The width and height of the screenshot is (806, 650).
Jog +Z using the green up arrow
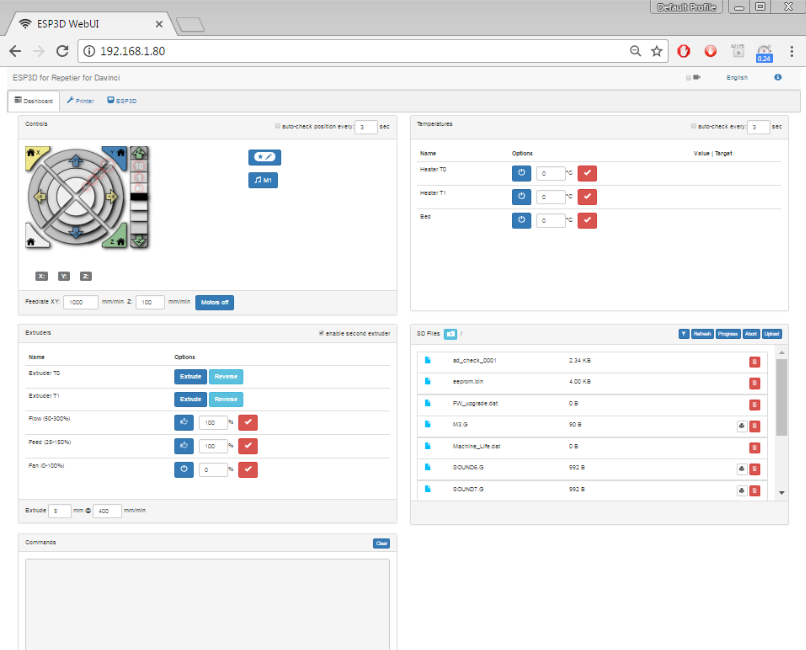139,153
